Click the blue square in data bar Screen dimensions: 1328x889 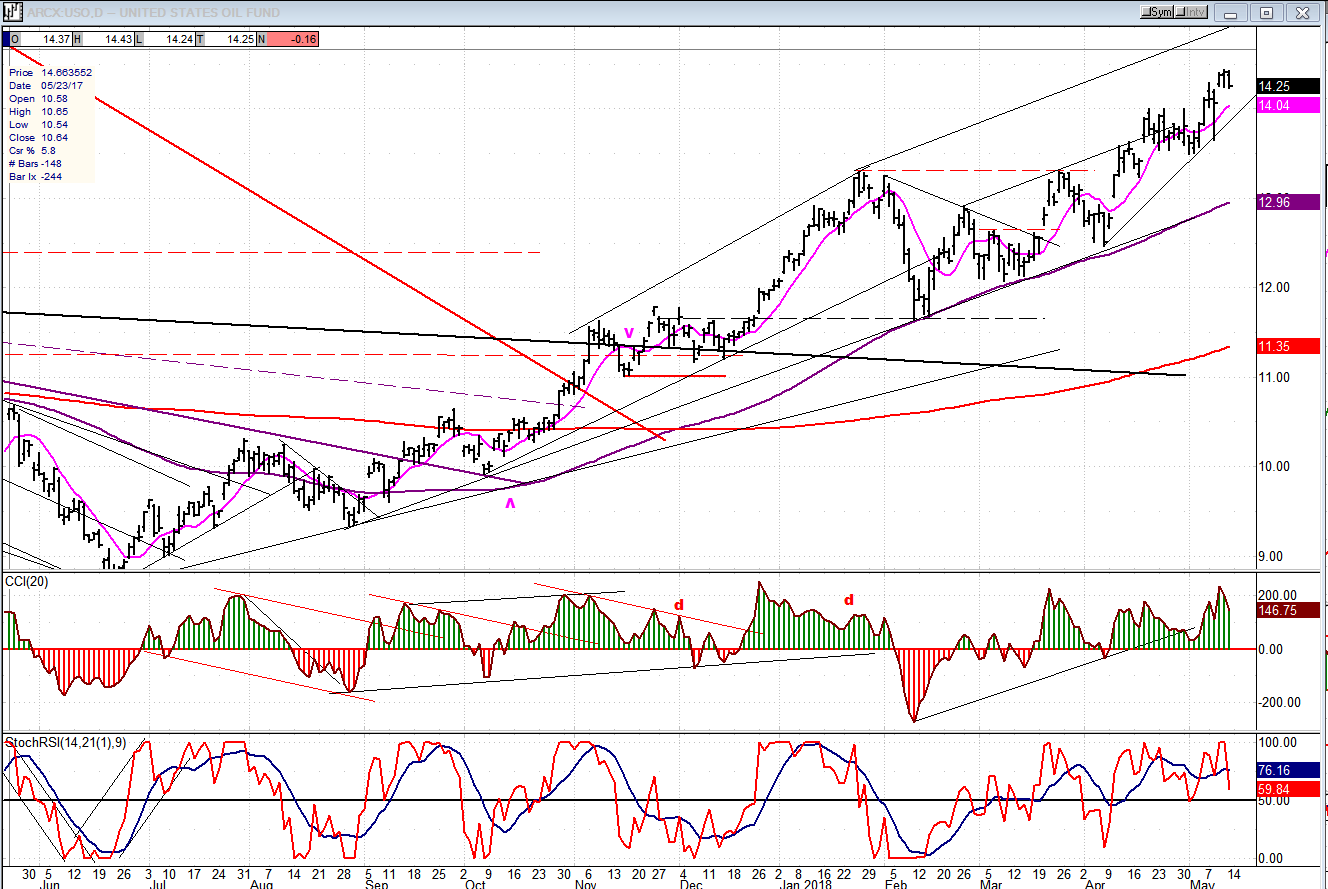(x=5, y=39)
